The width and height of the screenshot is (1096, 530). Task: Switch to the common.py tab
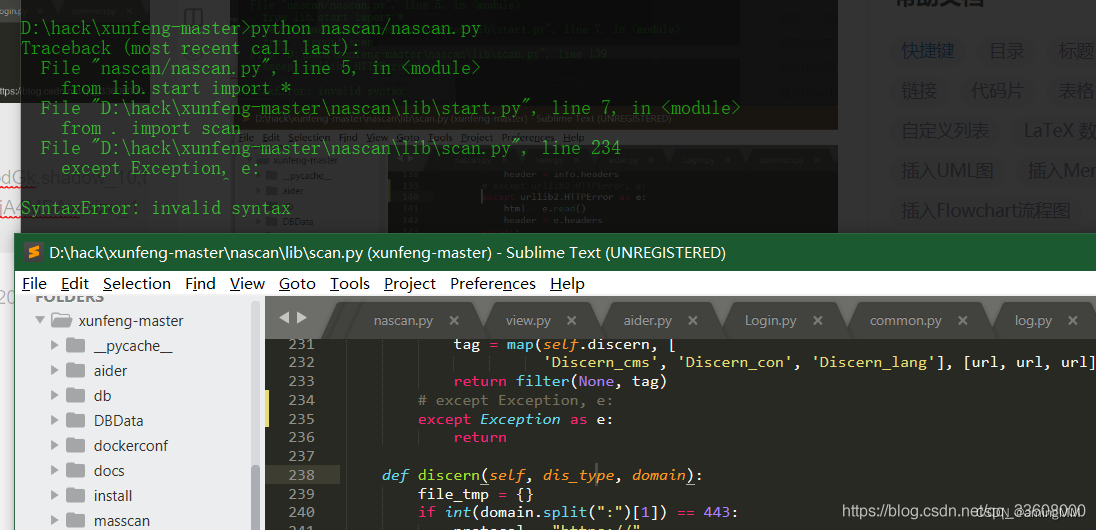[905, 321]
